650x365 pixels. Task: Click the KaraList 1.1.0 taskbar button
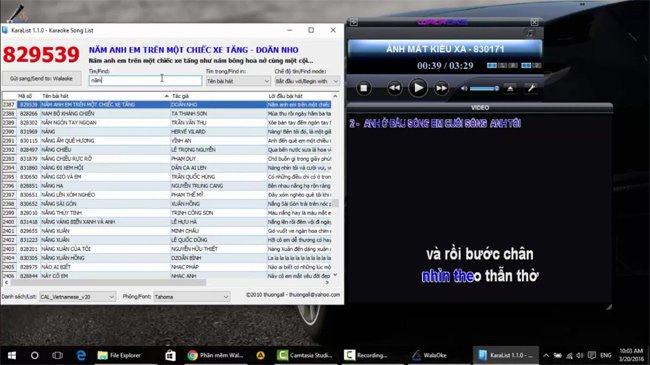pyautogui.click(x=506, y=355)
